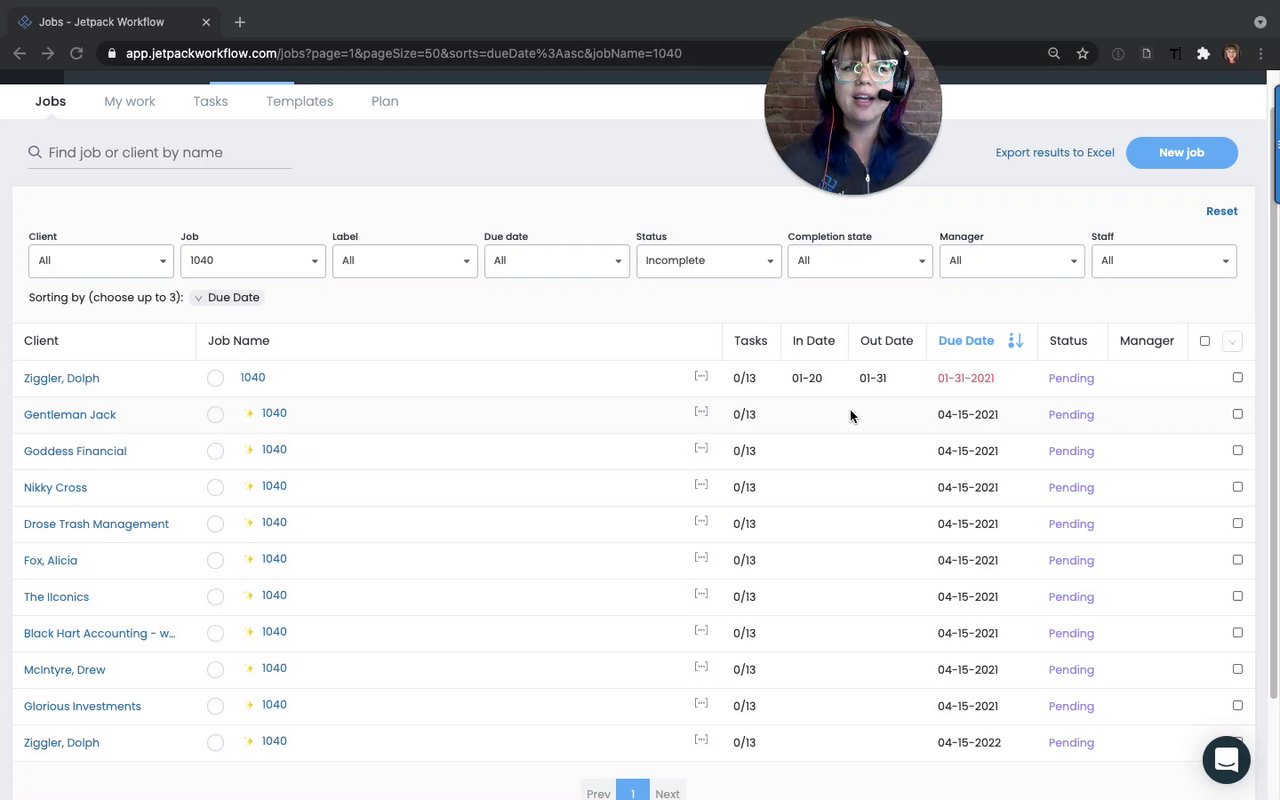Open the details icon for McIntyre, Drew's job
This screenshot has width=1280, height=800.
click(x=701, y=667)
